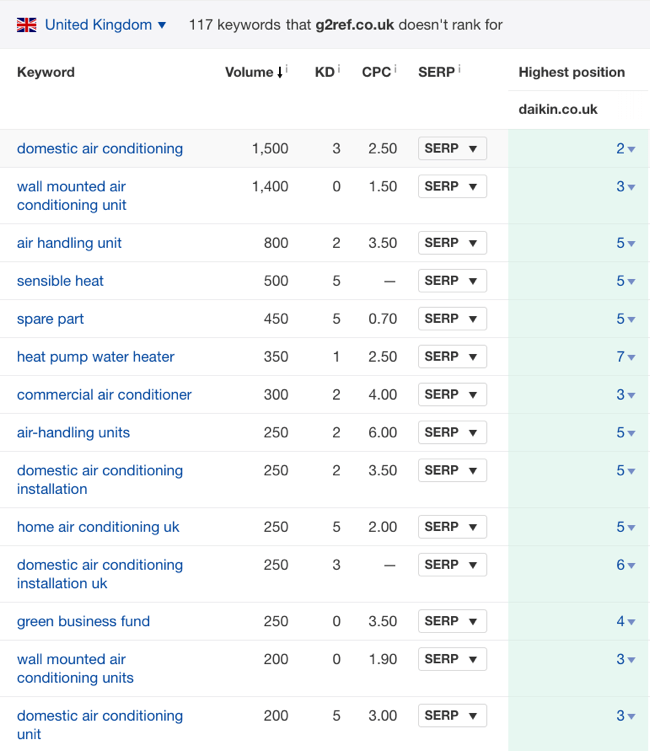The height and width of the screenshot is (751, 650).
Task: Open 'domestic air conditioning' keyword link
Action: pos(100,148)
